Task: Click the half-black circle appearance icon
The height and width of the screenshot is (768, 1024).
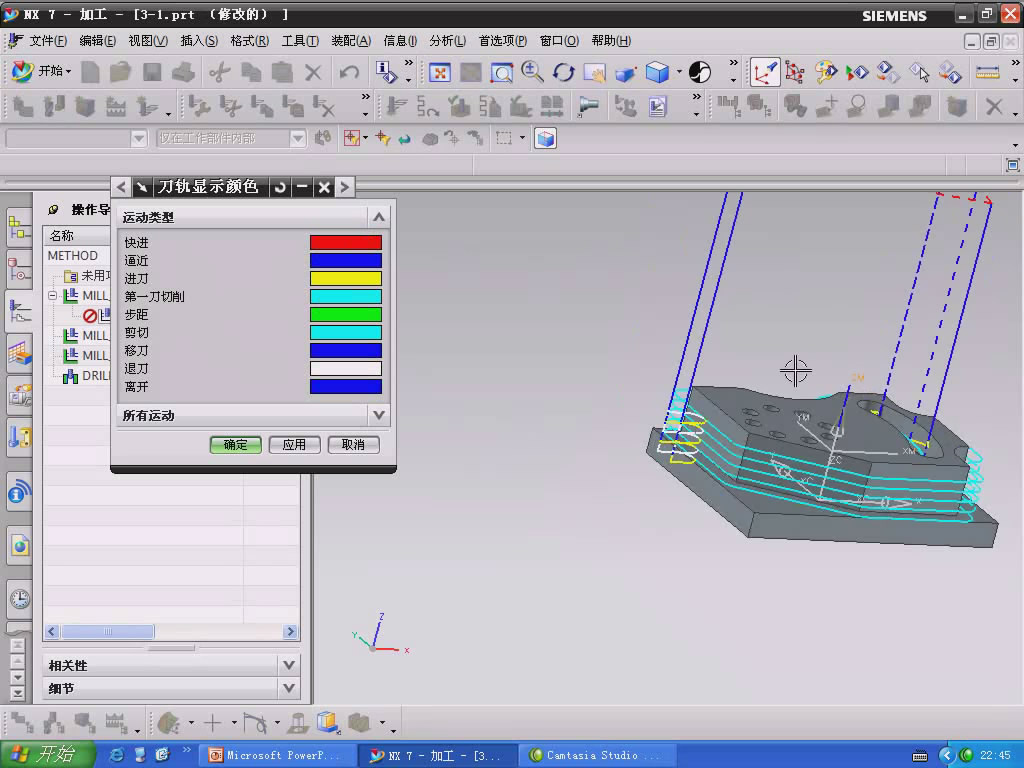Action: [699, 72]
